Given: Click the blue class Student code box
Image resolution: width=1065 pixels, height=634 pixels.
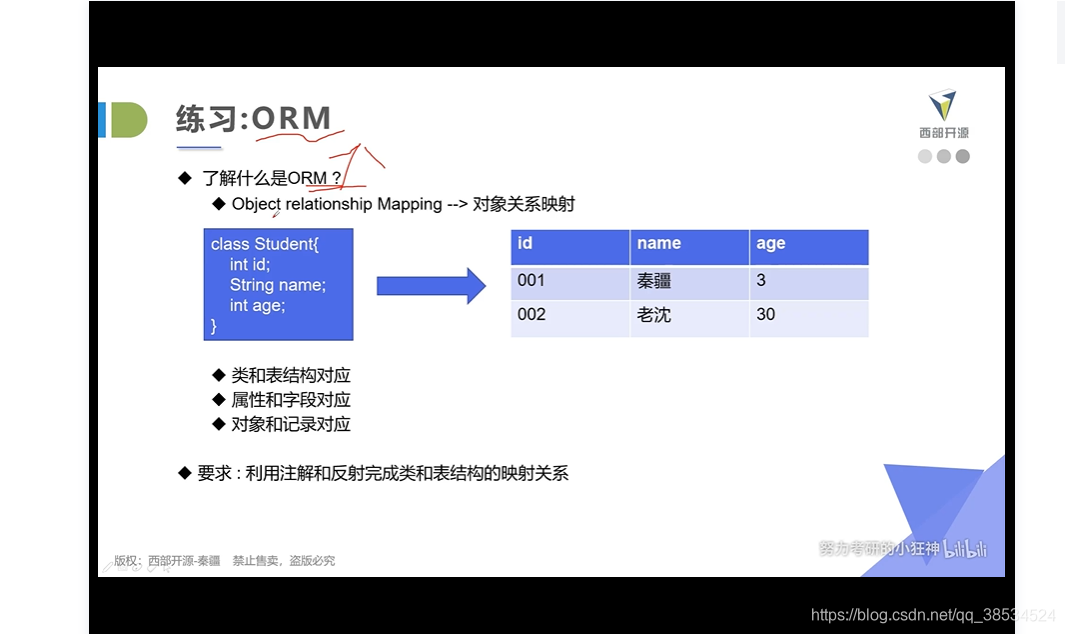Looking at the screenshot, I should pos(278,284).
